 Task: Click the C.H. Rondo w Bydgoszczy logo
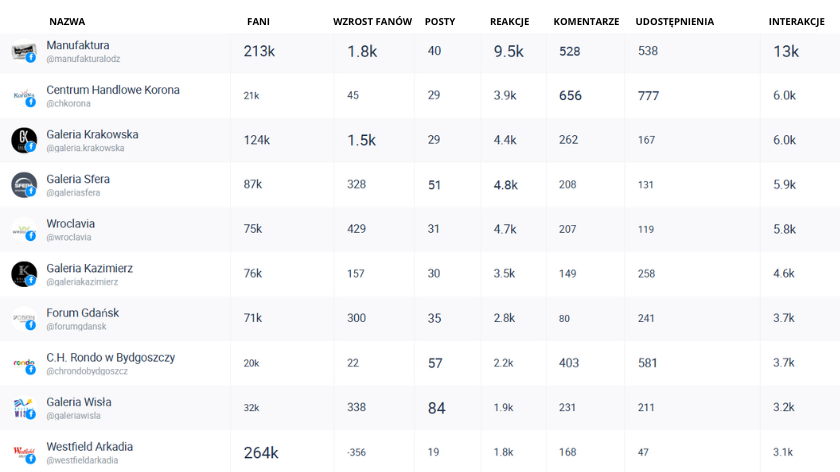click(x=23, y=363)
